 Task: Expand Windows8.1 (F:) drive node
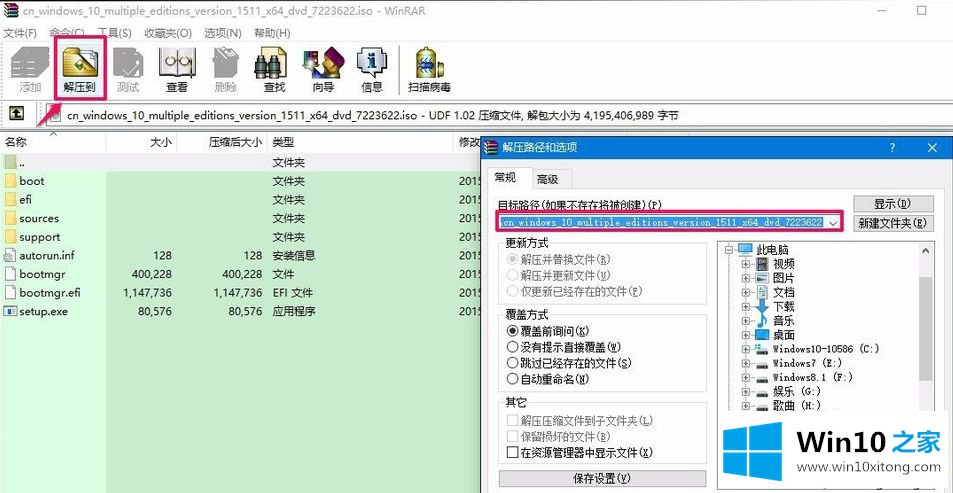(x=746, y=378)
